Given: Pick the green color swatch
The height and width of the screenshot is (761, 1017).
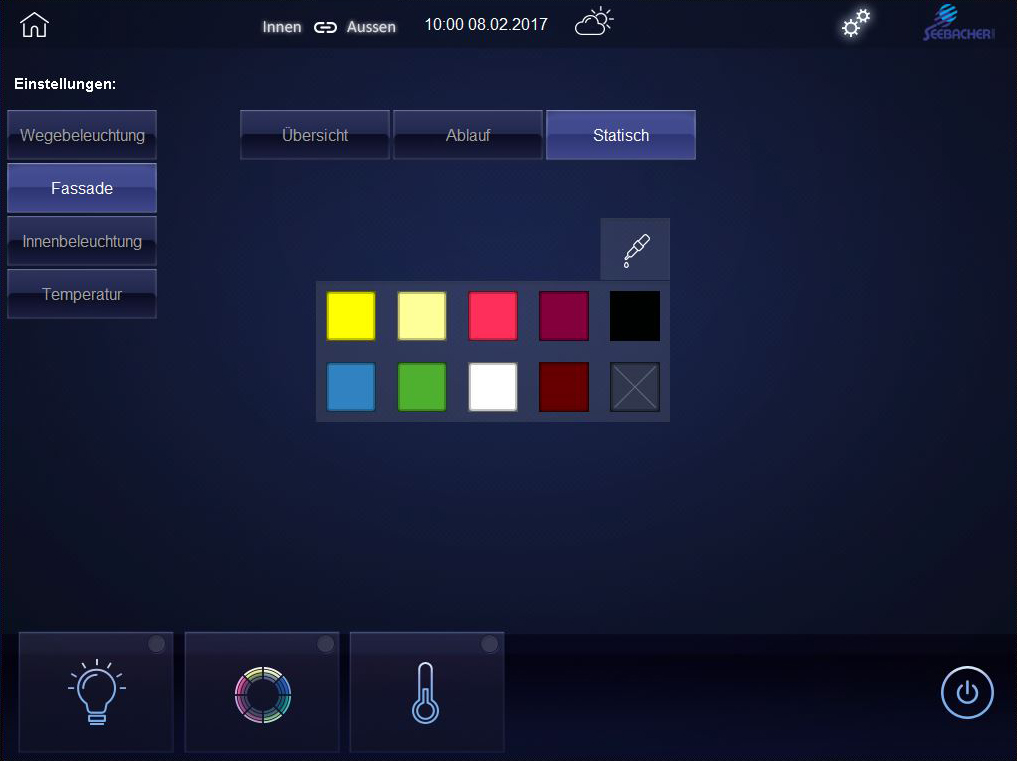Looking at the screenshot, I should [x=422, y=387].
